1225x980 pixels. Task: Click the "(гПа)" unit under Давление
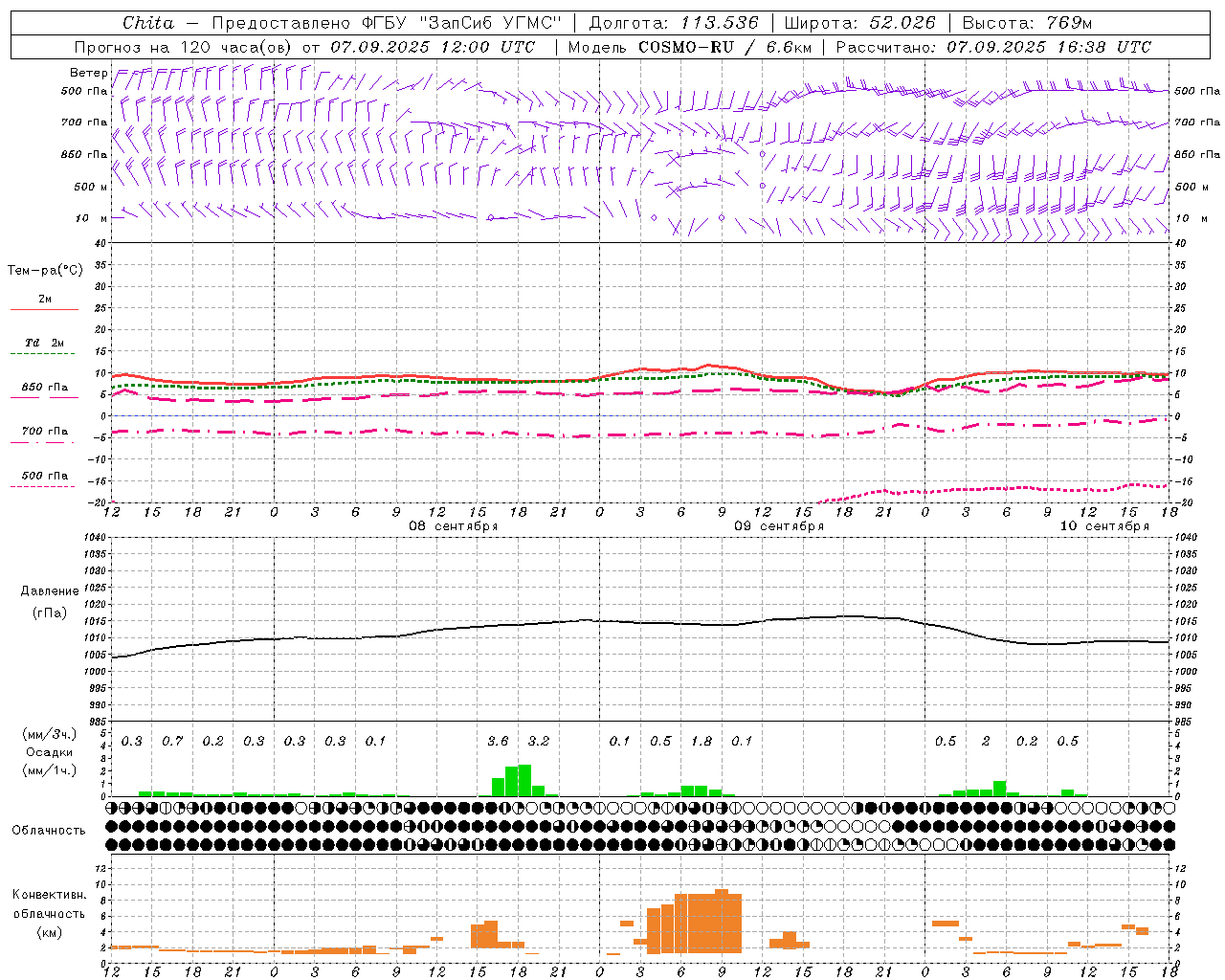[49, 612]
